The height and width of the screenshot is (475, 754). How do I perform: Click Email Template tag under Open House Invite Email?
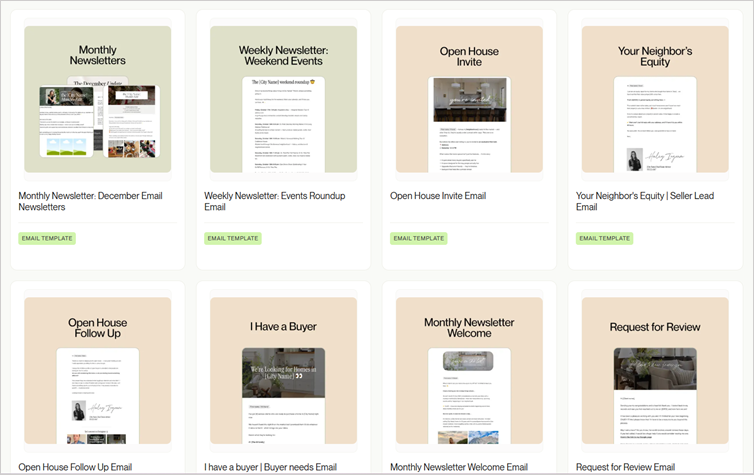419,238
